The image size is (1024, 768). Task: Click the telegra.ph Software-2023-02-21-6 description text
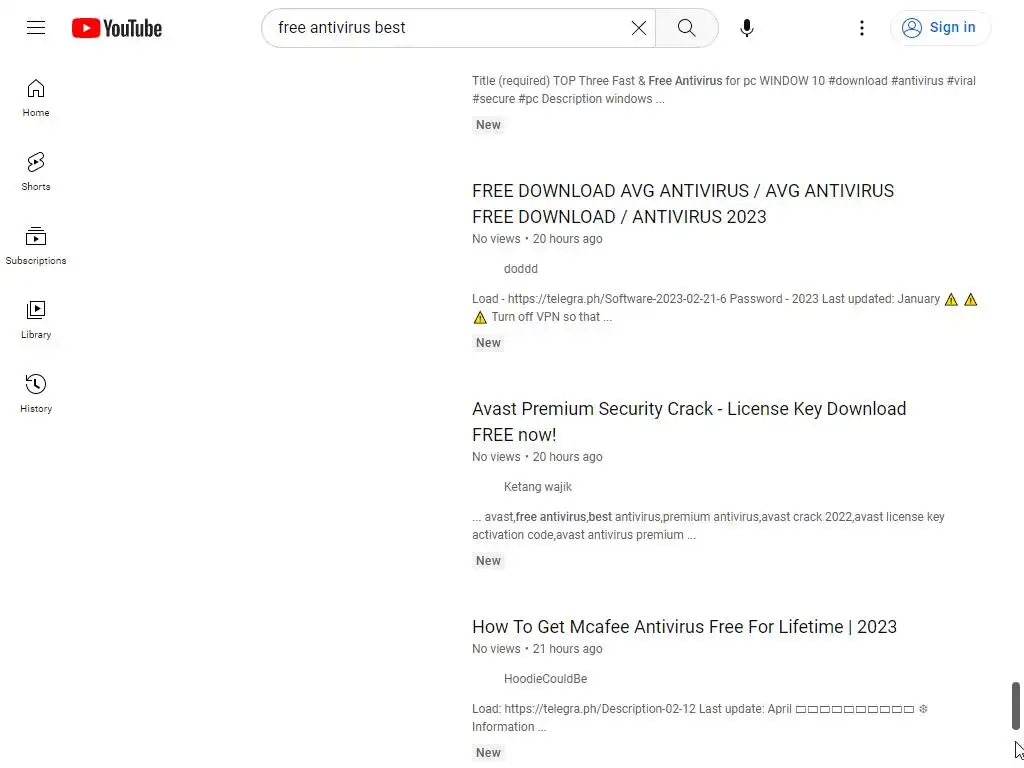pyautogui.click(x=725, y=308)
